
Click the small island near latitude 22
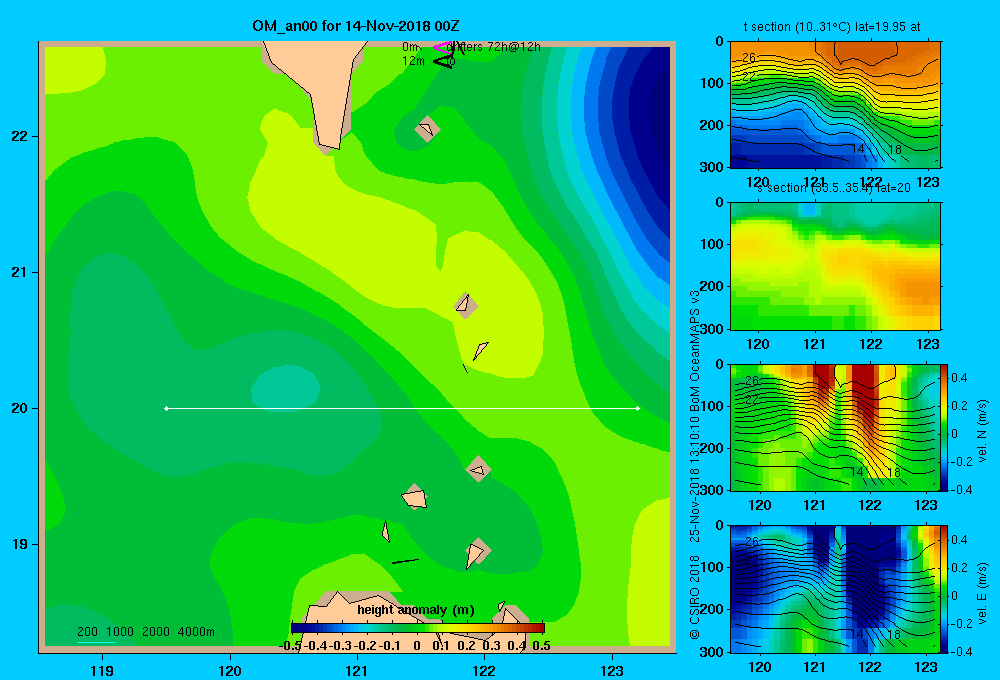(427, 129)
